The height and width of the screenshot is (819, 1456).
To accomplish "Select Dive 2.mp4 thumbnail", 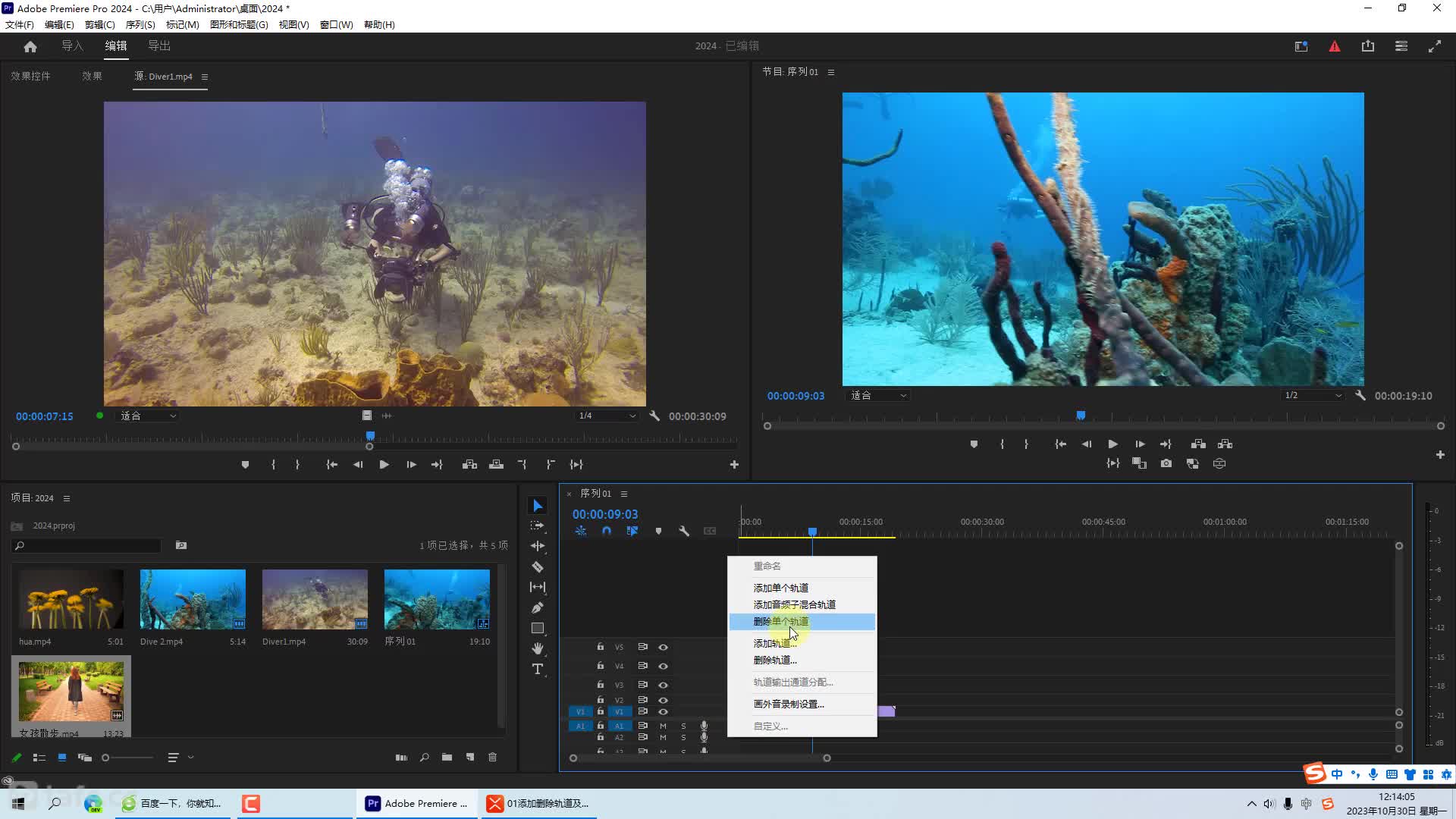I will pyautogui.click(x=193, y=599).
